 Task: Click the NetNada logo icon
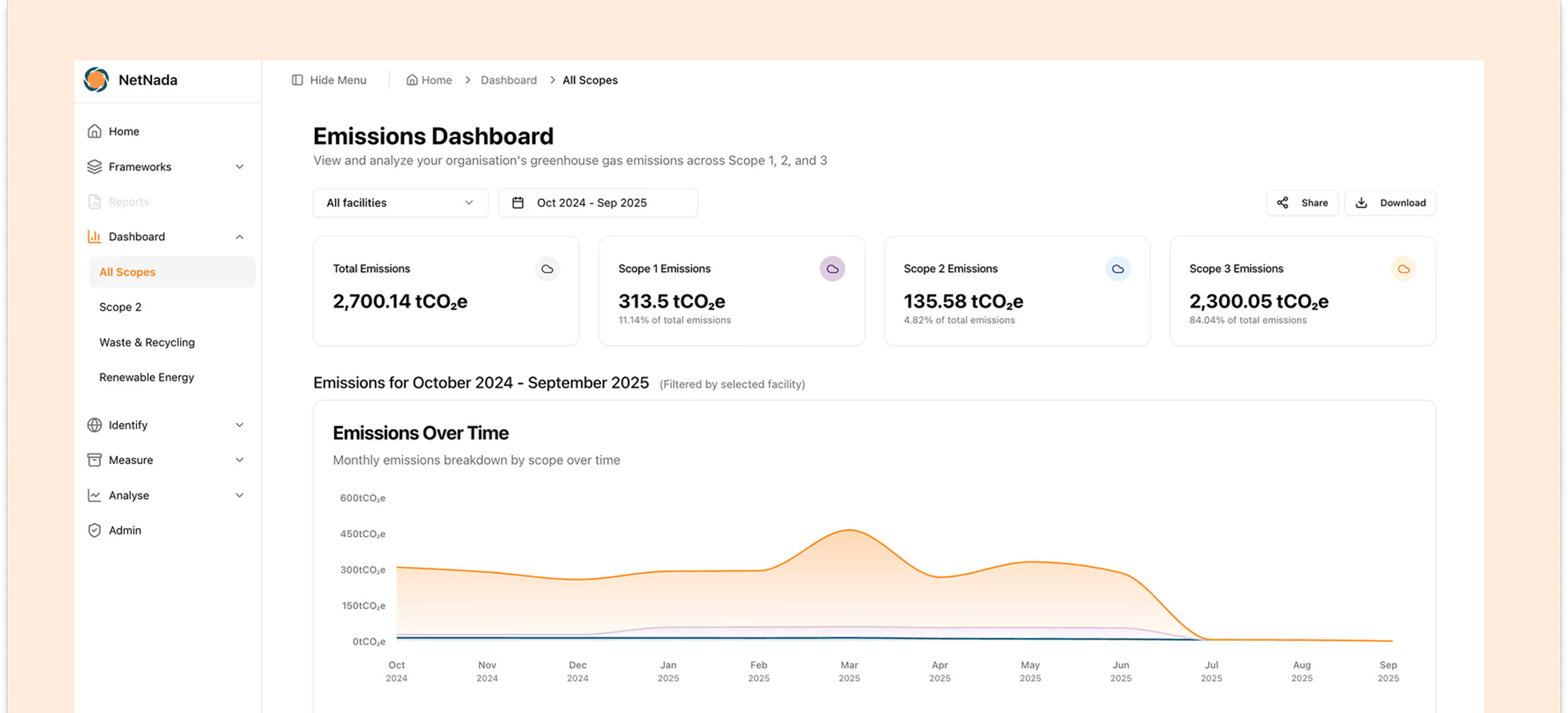pyautogui.click(x=96, y=80)
